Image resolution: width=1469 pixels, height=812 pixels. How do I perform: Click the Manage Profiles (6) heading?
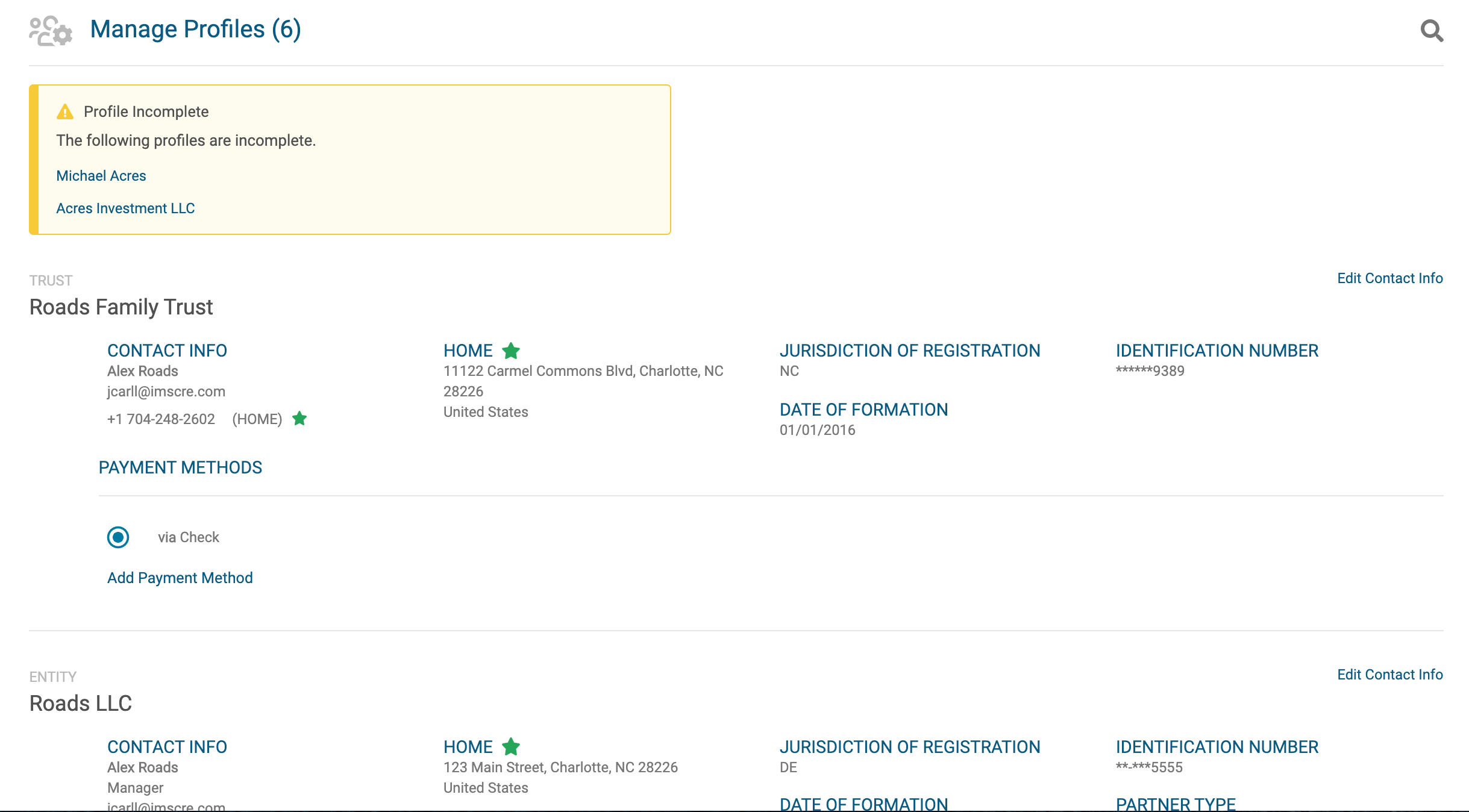point(196,30)
